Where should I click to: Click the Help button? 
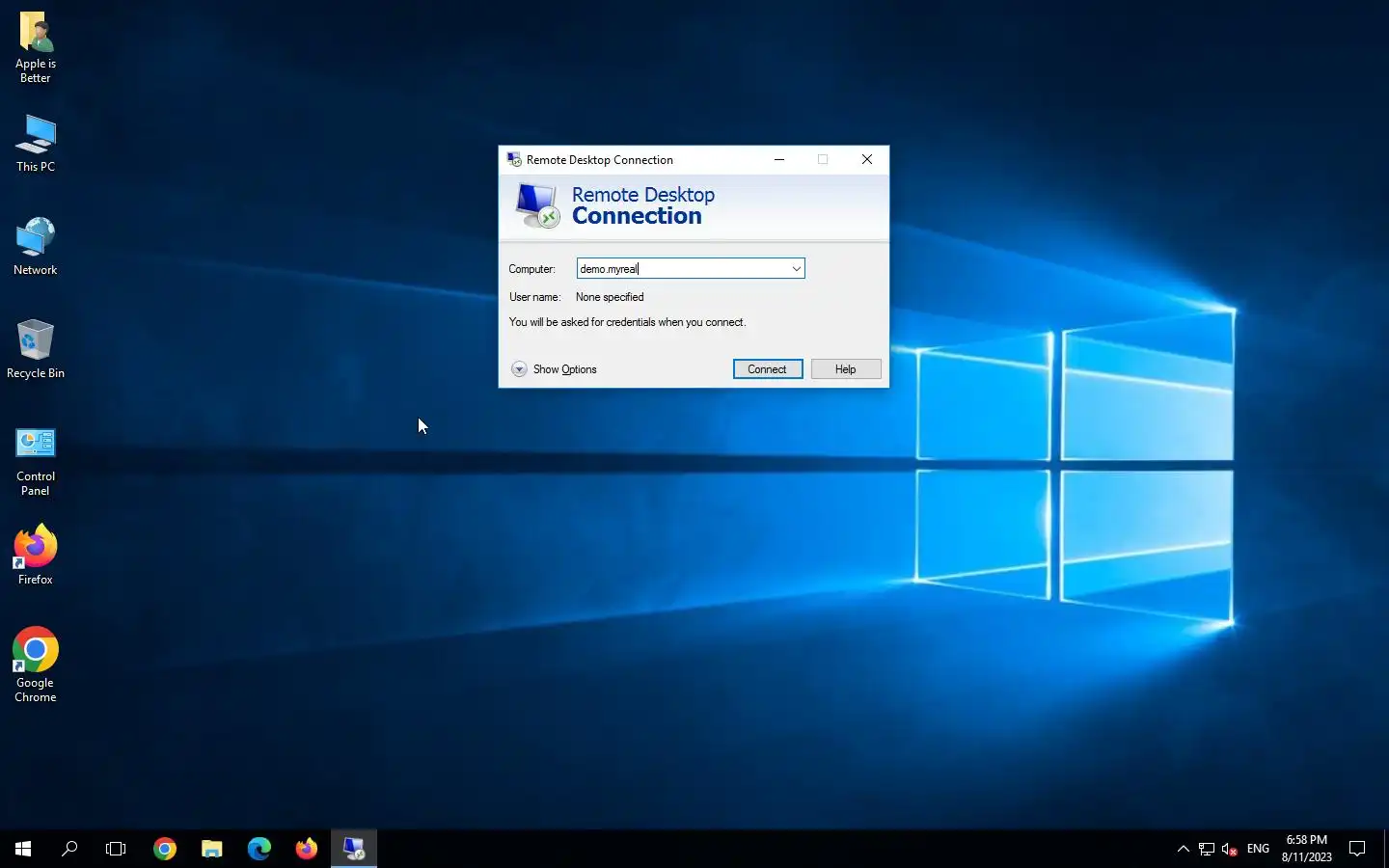point(846,369)
